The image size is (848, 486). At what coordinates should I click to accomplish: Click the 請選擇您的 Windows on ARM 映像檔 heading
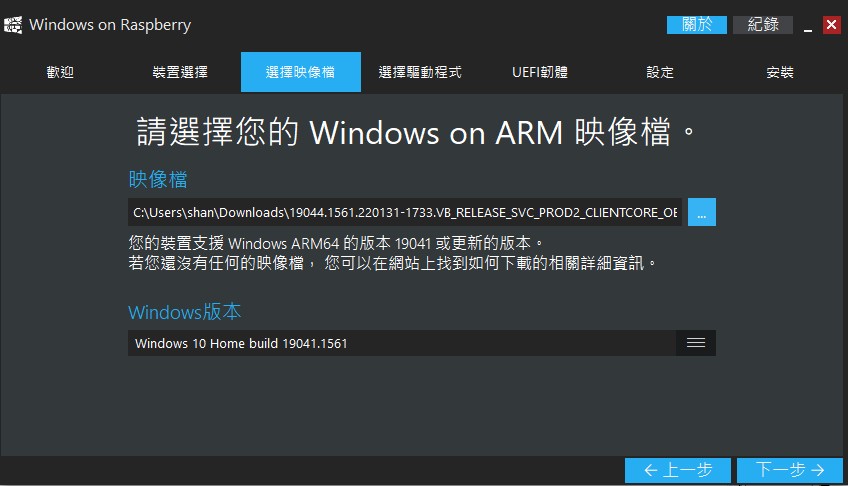click(415, 132)
